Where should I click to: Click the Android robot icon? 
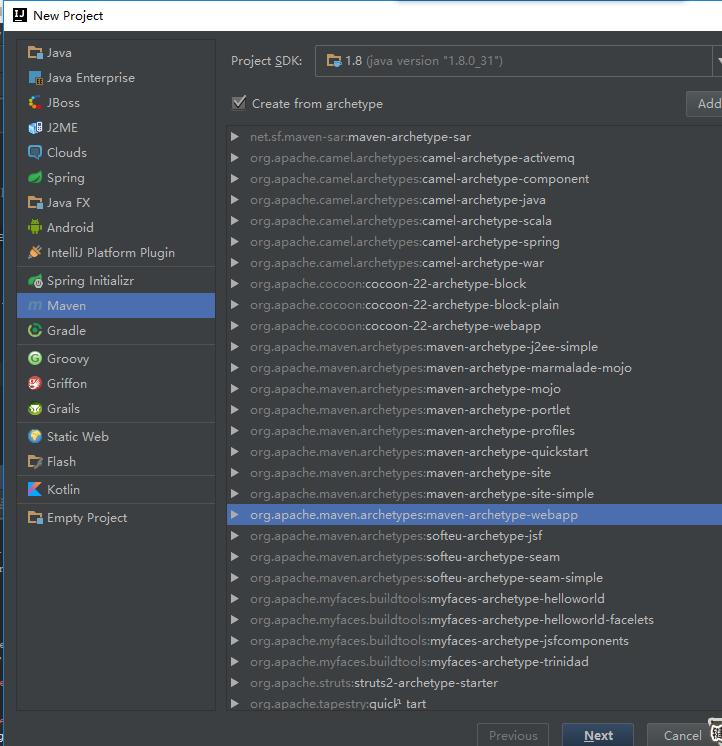tap(35, 227)
